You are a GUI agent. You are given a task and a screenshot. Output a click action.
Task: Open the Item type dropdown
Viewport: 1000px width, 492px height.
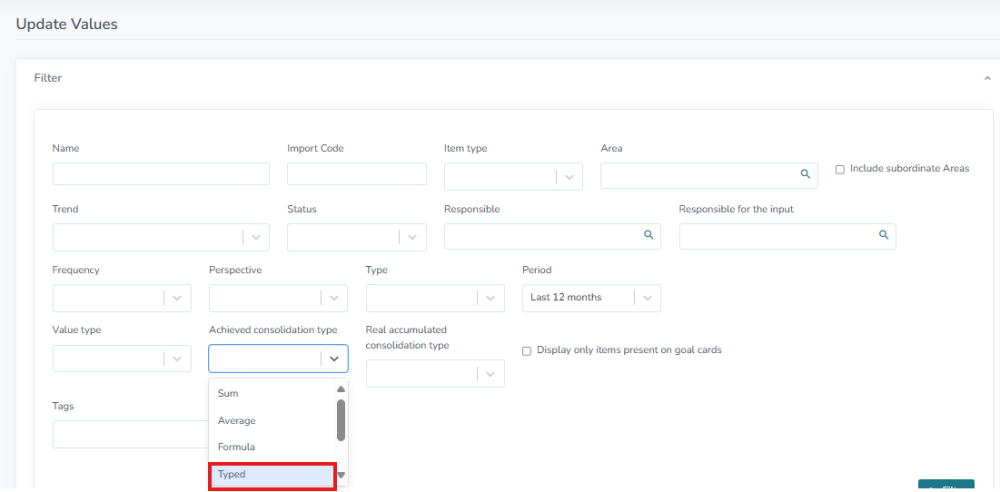point(568,176)
